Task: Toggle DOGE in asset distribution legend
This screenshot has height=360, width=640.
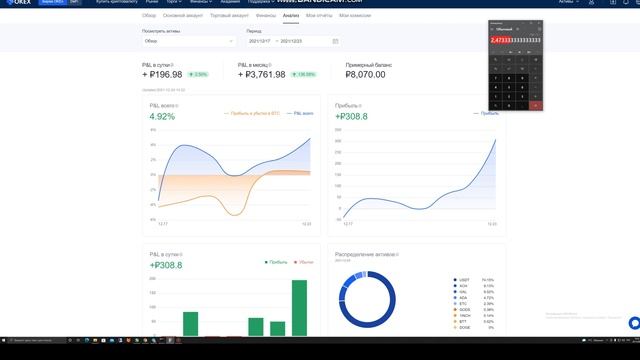Action: (x=473, y=327)
